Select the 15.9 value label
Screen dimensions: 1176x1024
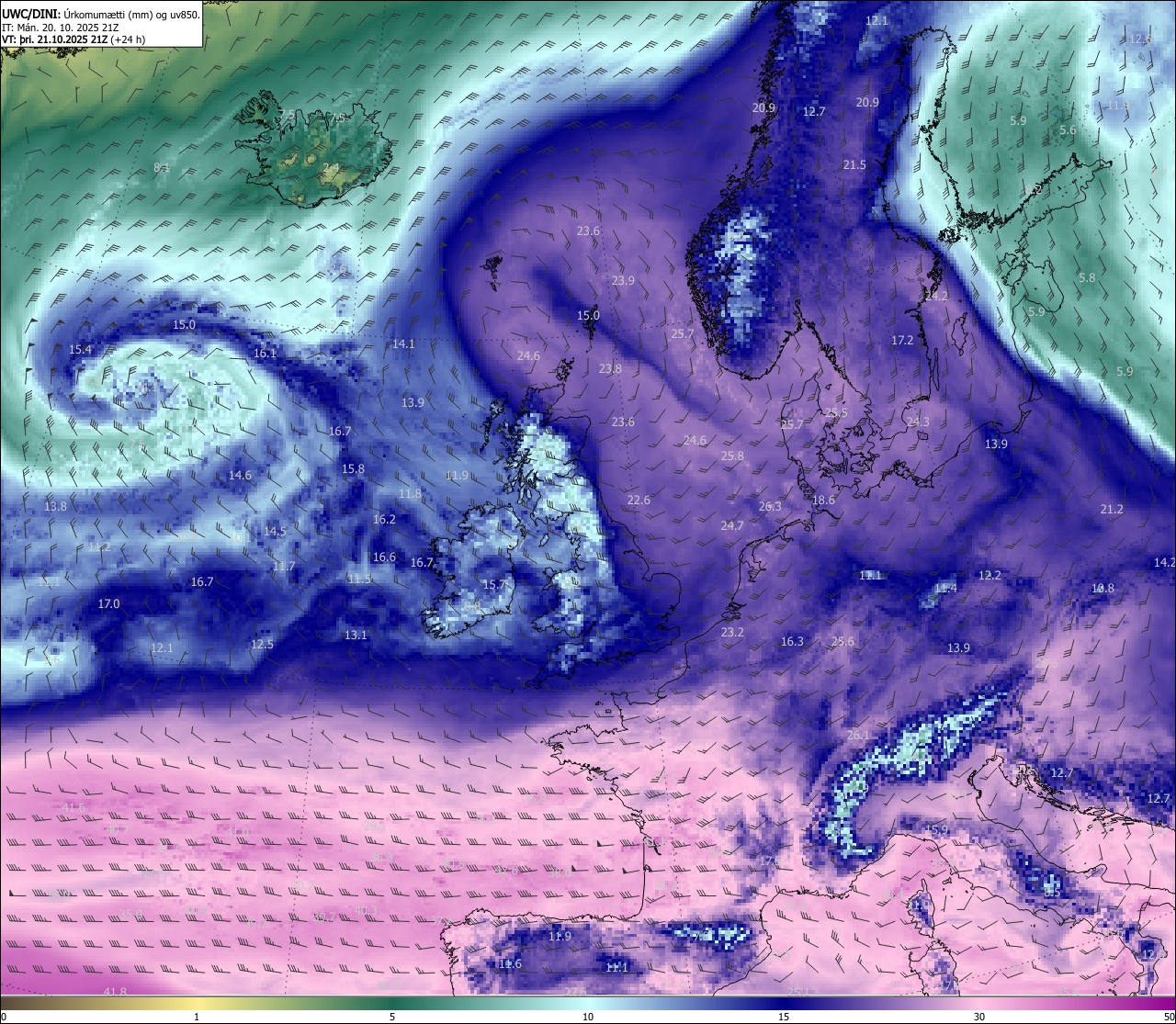pyautogui.click(x=936, y=829)
